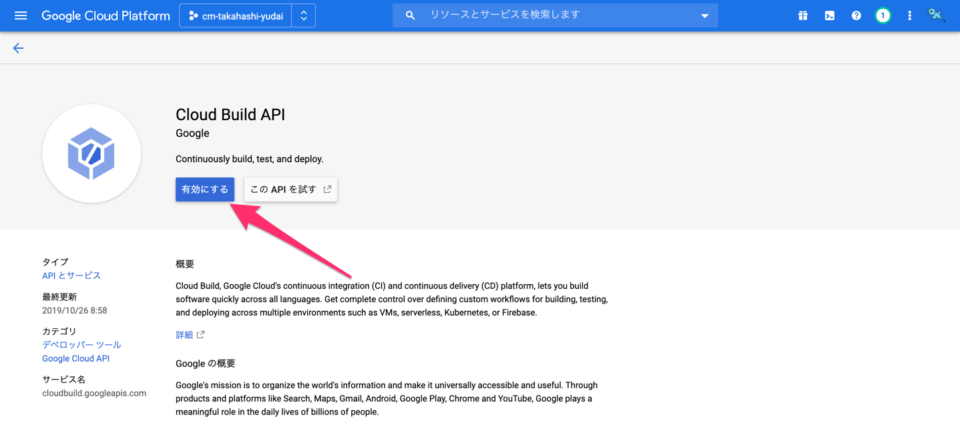
Task: Click the 有効にする enable button
Action: [x=205, y=189]
